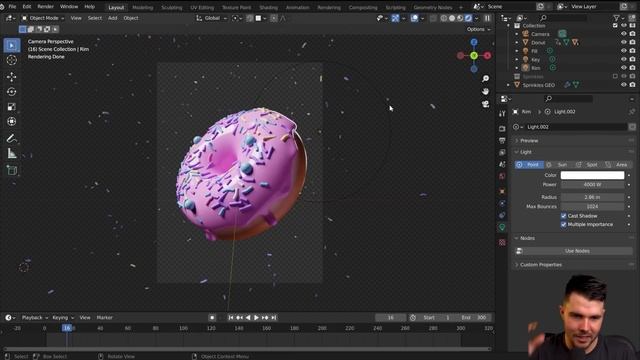Switch to solid viewport shading
Screen dimensions: 640x360
pos(452,18)
